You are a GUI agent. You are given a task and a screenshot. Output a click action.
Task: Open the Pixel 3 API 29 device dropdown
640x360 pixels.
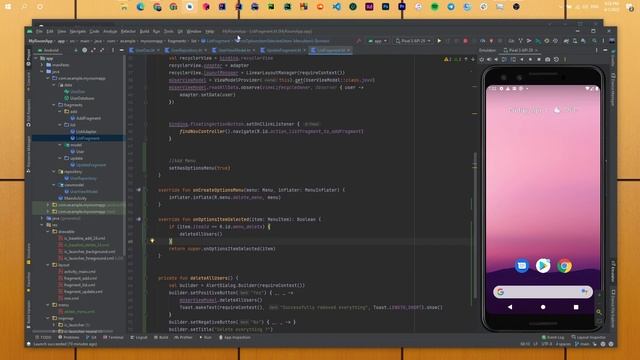(x=413, y=41)
